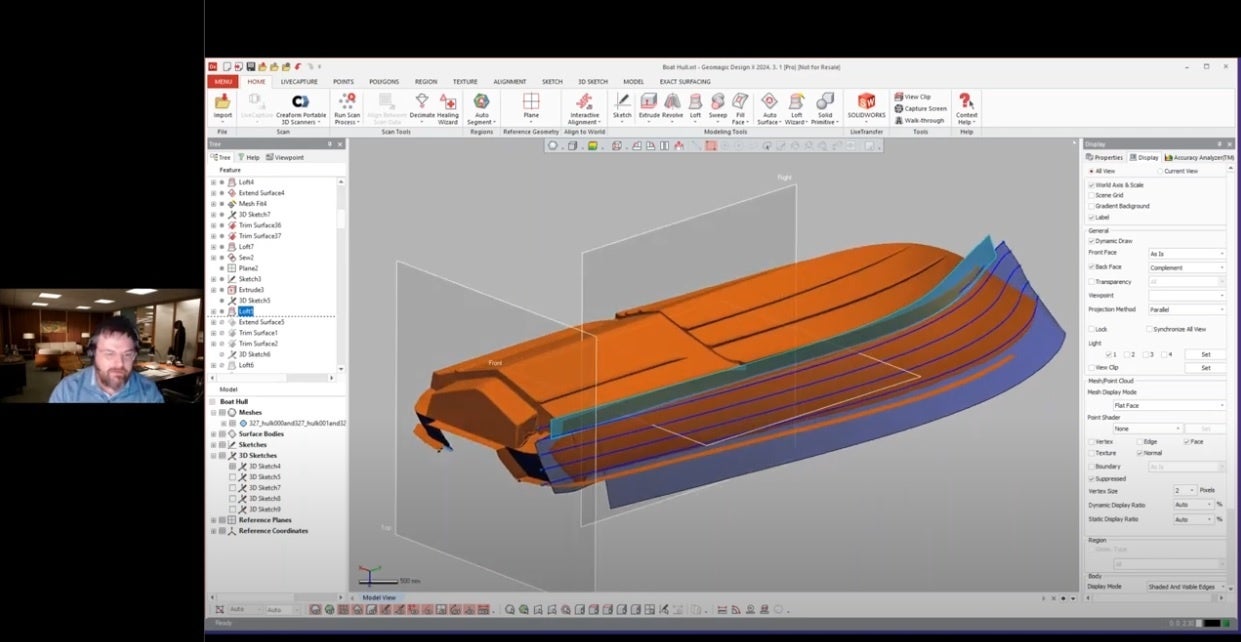This screenshot has width=1241, height=642.
Task: Click the Plane reference geometry icon
Action: pos(531,105)
